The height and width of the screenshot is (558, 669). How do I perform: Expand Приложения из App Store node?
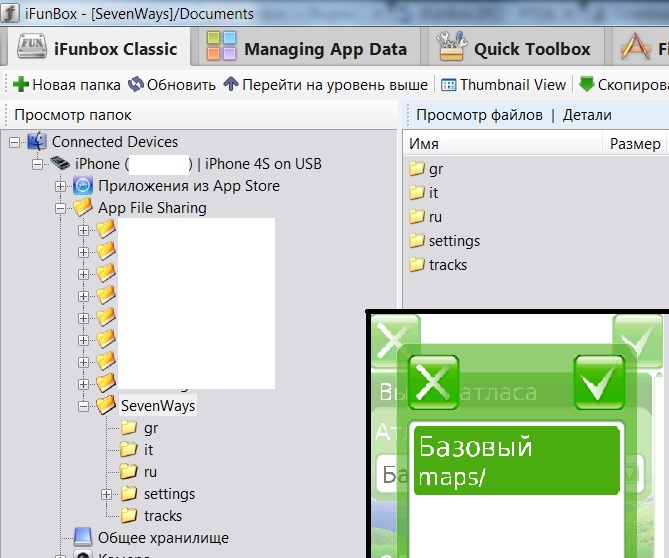point(61,186)
